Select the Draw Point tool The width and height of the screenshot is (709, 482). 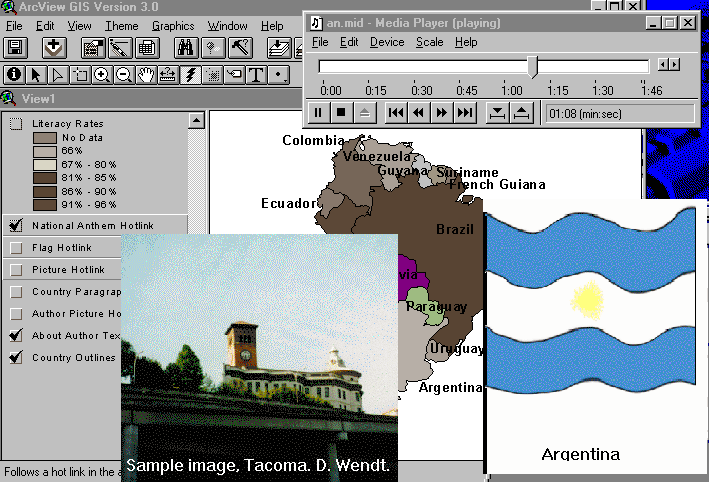279,75
